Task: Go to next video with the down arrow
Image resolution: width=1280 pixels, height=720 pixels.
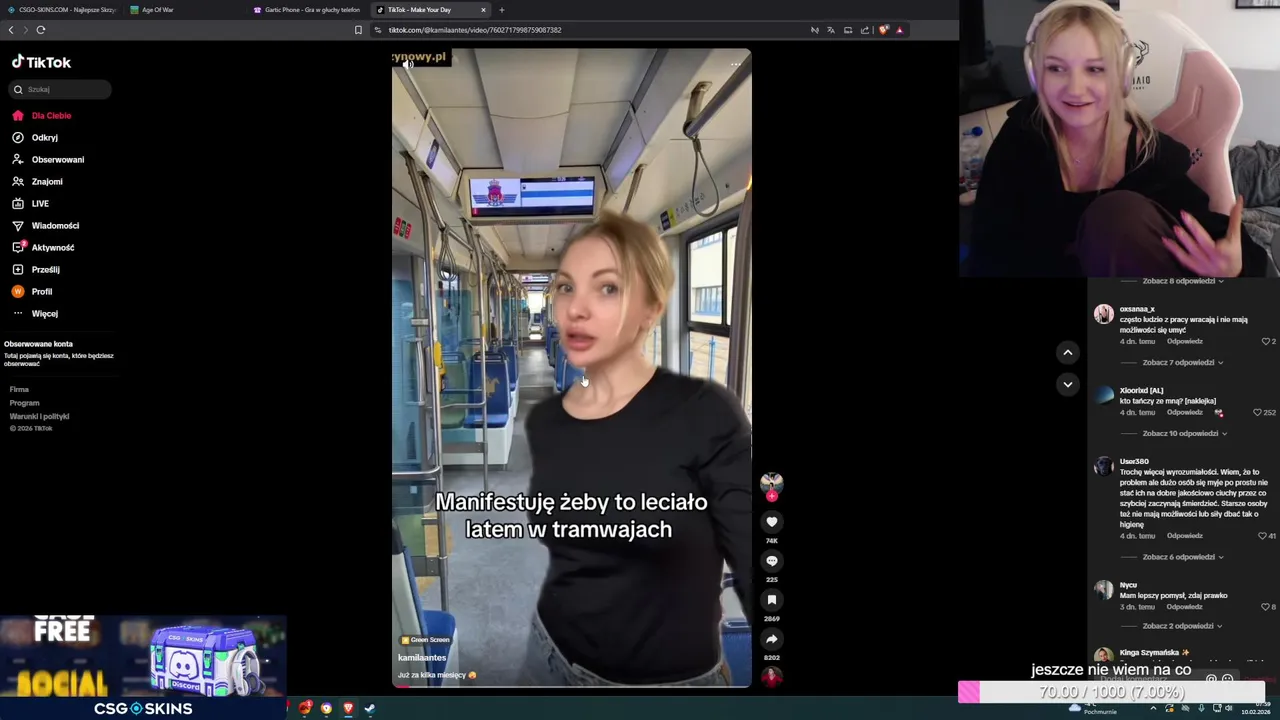Action: [x=1067, y=384]
